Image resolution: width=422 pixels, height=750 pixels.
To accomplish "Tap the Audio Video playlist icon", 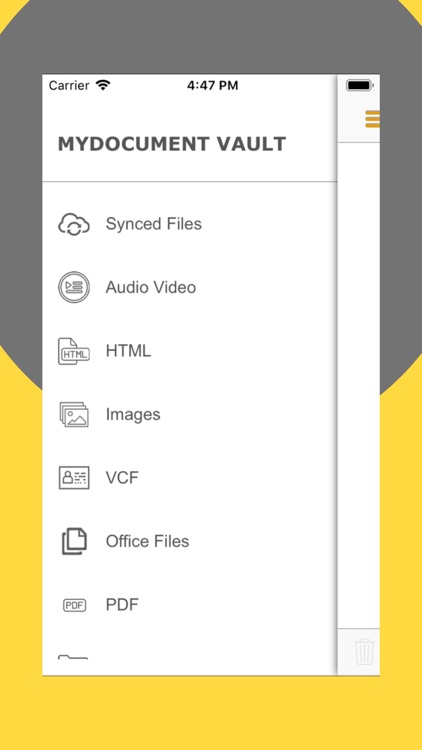I will pyautogui.click(x=74, y=287).
